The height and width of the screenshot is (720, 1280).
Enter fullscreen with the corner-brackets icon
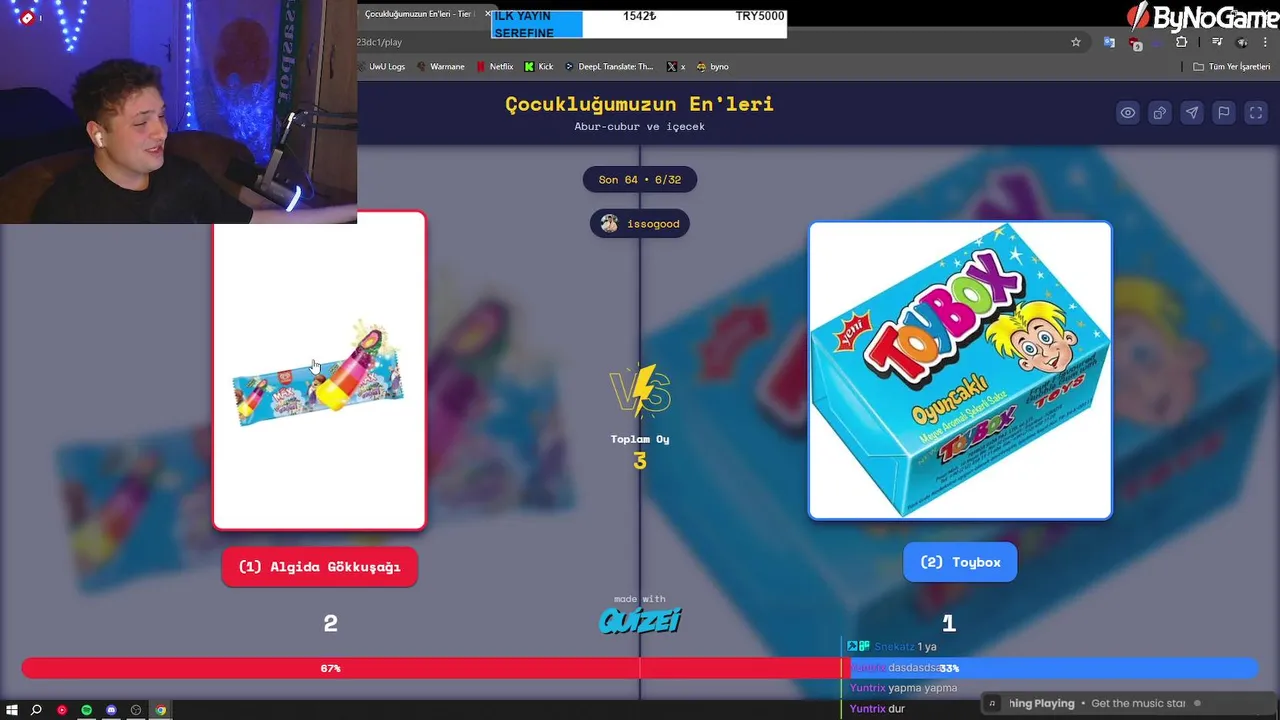click(x=1255, y=113)
